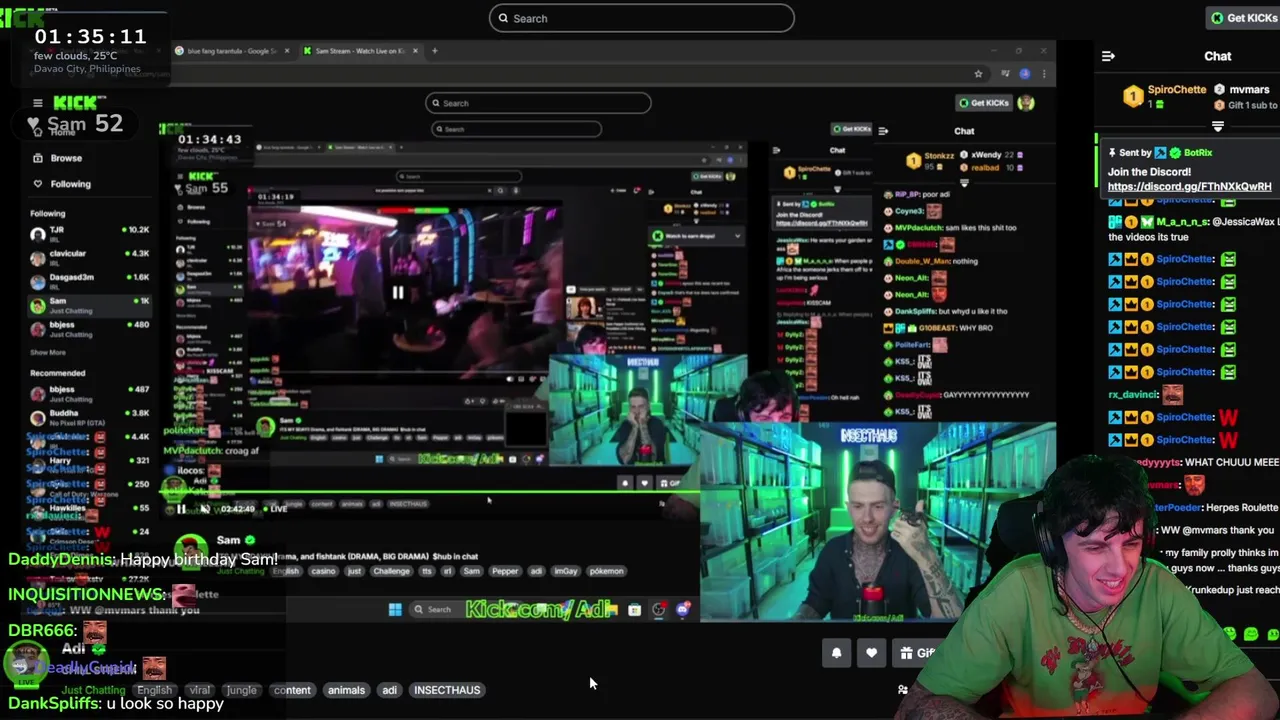Viewport: 1280px width, 720px height.
Task: Toggle the Kick sidebar hamburger menu
Action: pyautogui.click(x=37, y=103)
